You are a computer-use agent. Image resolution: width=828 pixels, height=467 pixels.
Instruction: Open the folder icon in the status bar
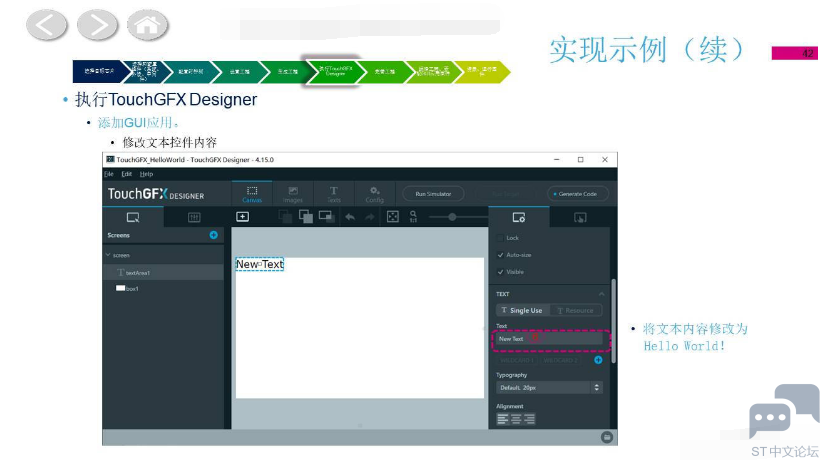607,437
